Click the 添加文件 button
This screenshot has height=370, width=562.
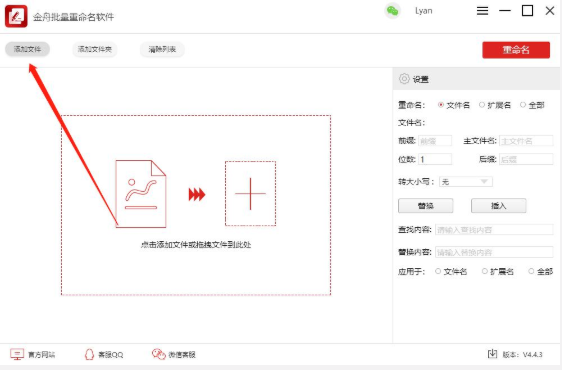pyautogui.click(x=27, y=49)
